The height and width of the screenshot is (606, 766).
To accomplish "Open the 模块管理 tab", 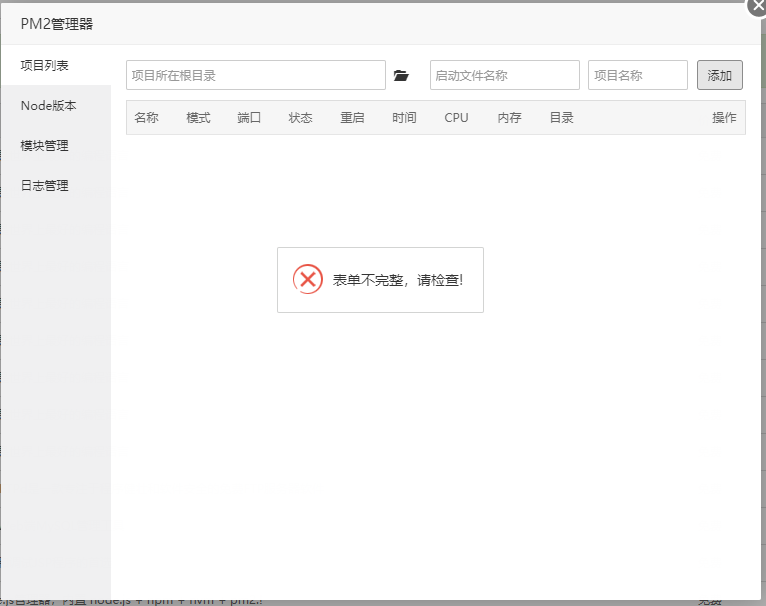I will (56, 146).
